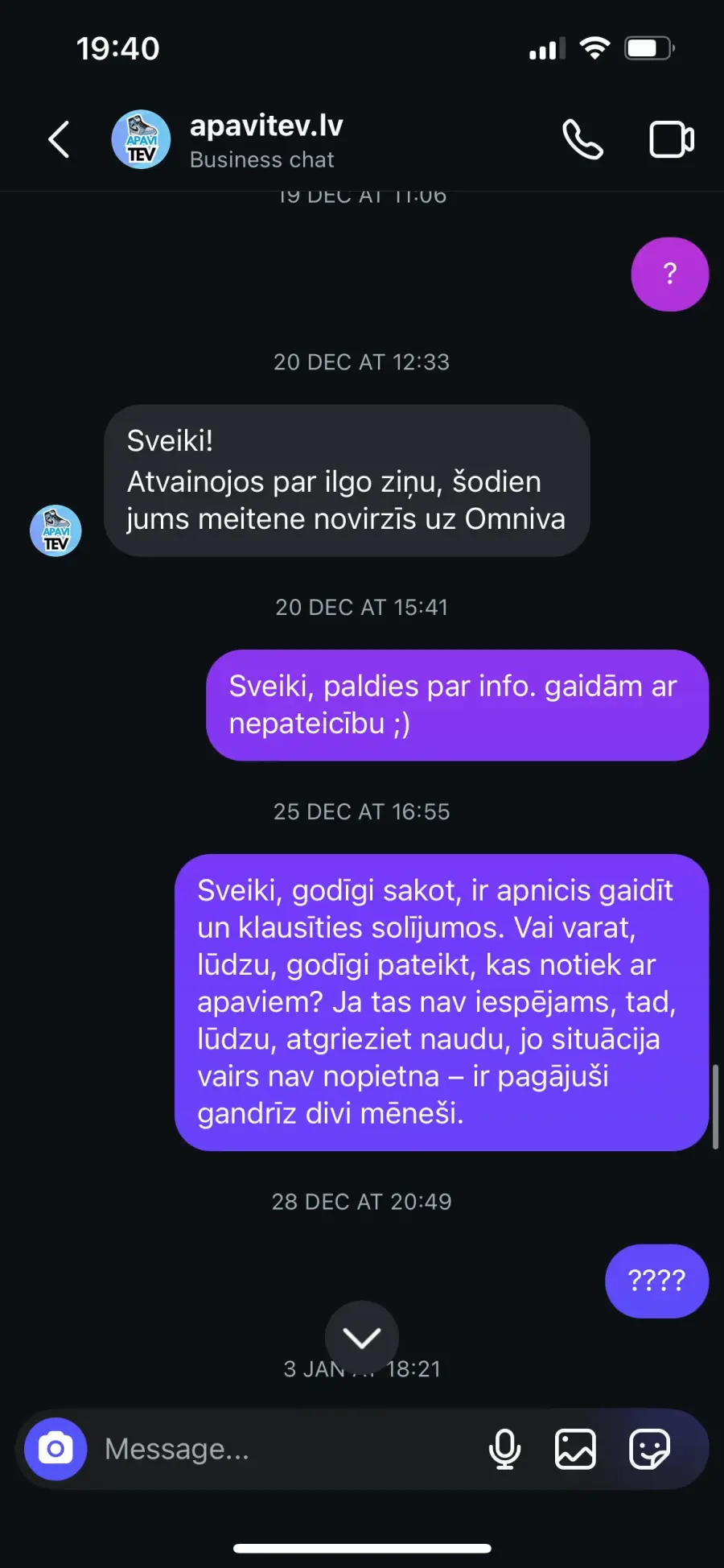Open the sticker picker icon
This screenshot has height=1568, width=724.
point(649,1449)
